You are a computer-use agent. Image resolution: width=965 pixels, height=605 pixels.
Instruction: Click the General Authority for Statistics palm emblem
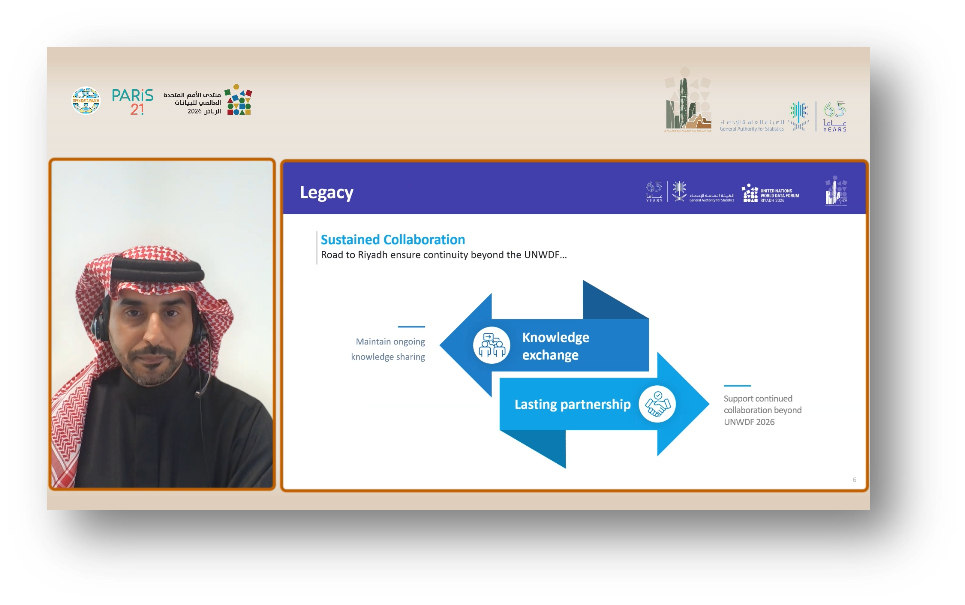pos(800,115)
